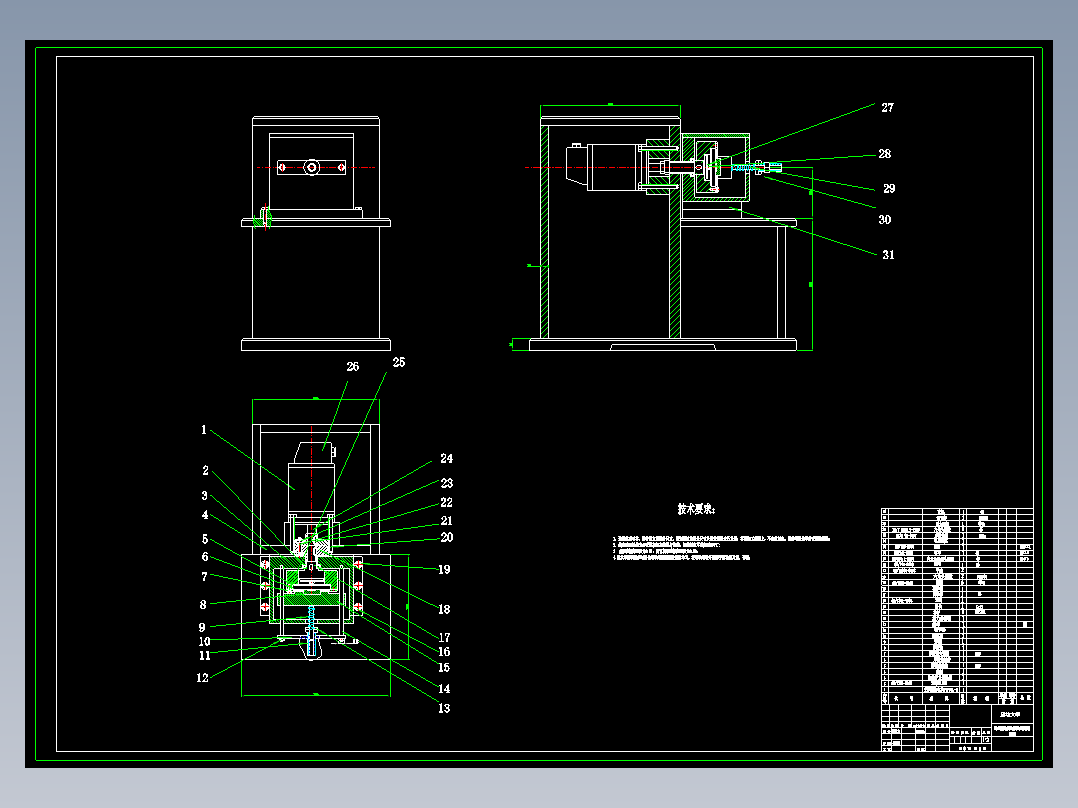Click part callout number 17
Image resolution: width=1078 pixels, height=808 pixels.
pyautogui.click(x=444, y=637)
